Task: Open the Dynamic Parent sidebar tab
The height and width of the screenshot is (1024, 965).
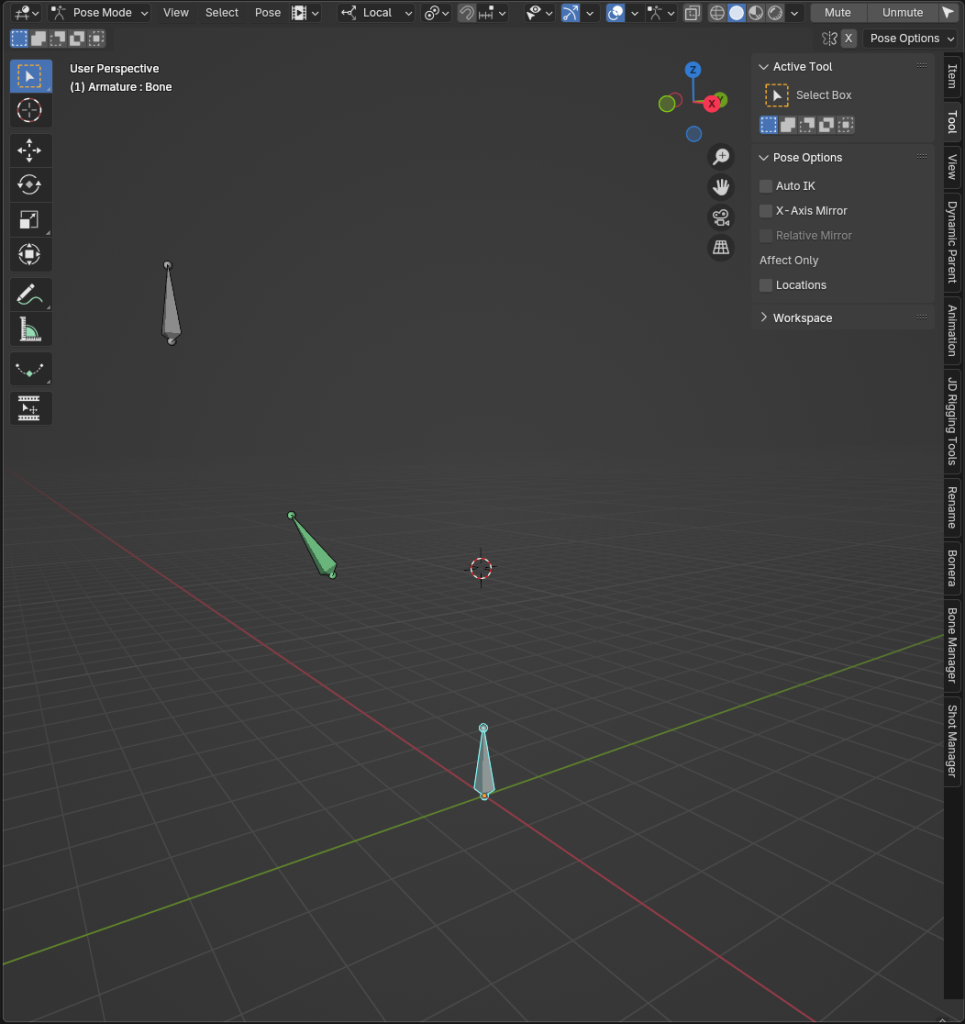Action: tap(953, 242)
